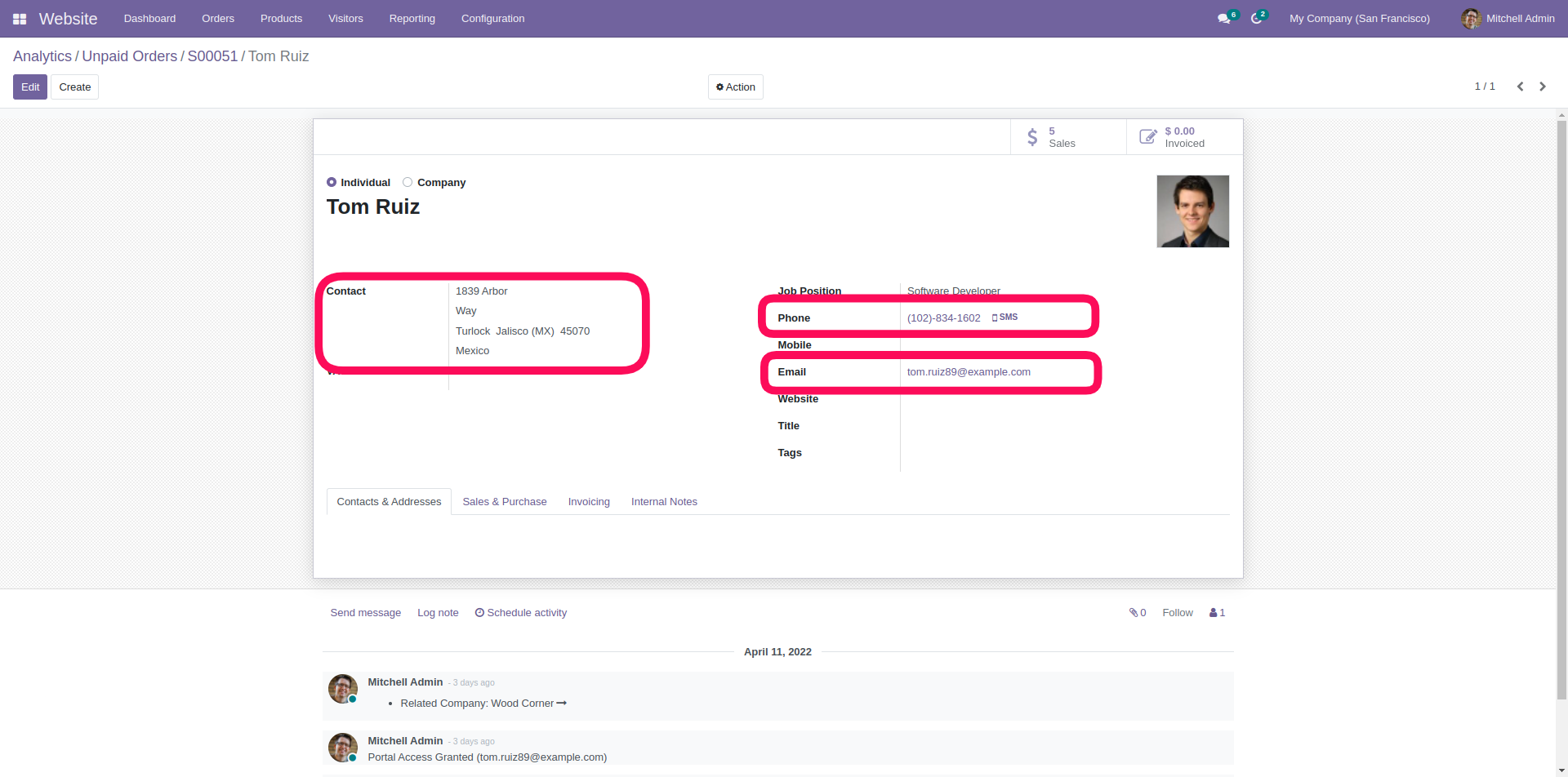This screenshot has width=1568, height=777.
Task: Go to next record arrow
Action: pyautogui.click(x=1543, y=87)
